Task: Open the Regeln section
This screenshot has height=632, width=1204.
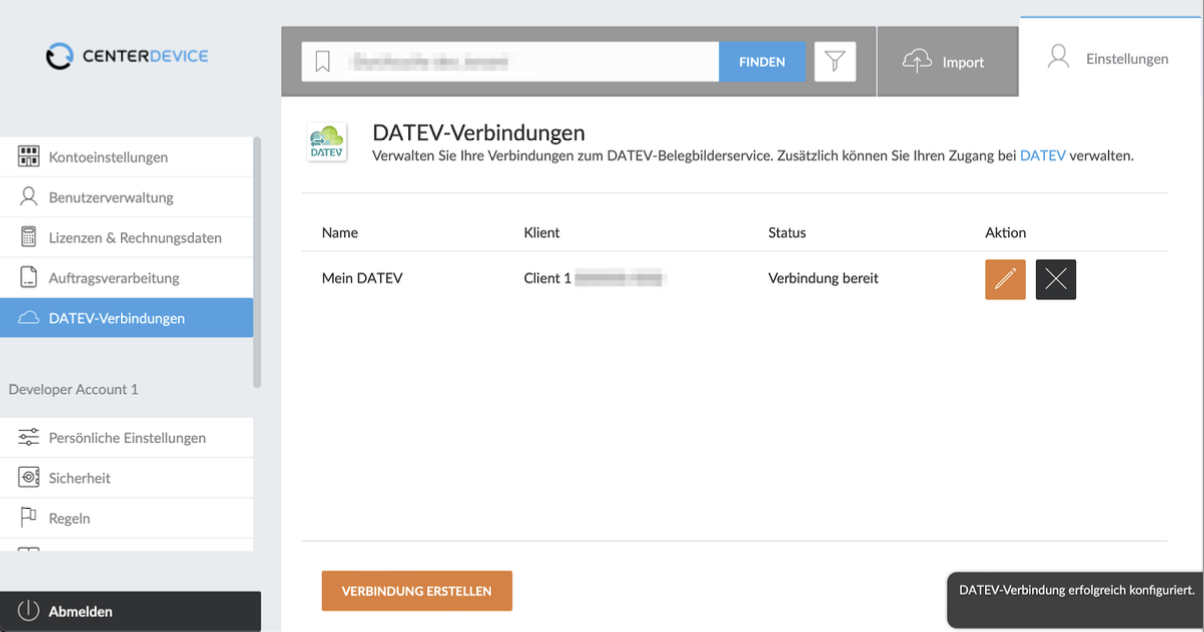Action: coord(126,518)
